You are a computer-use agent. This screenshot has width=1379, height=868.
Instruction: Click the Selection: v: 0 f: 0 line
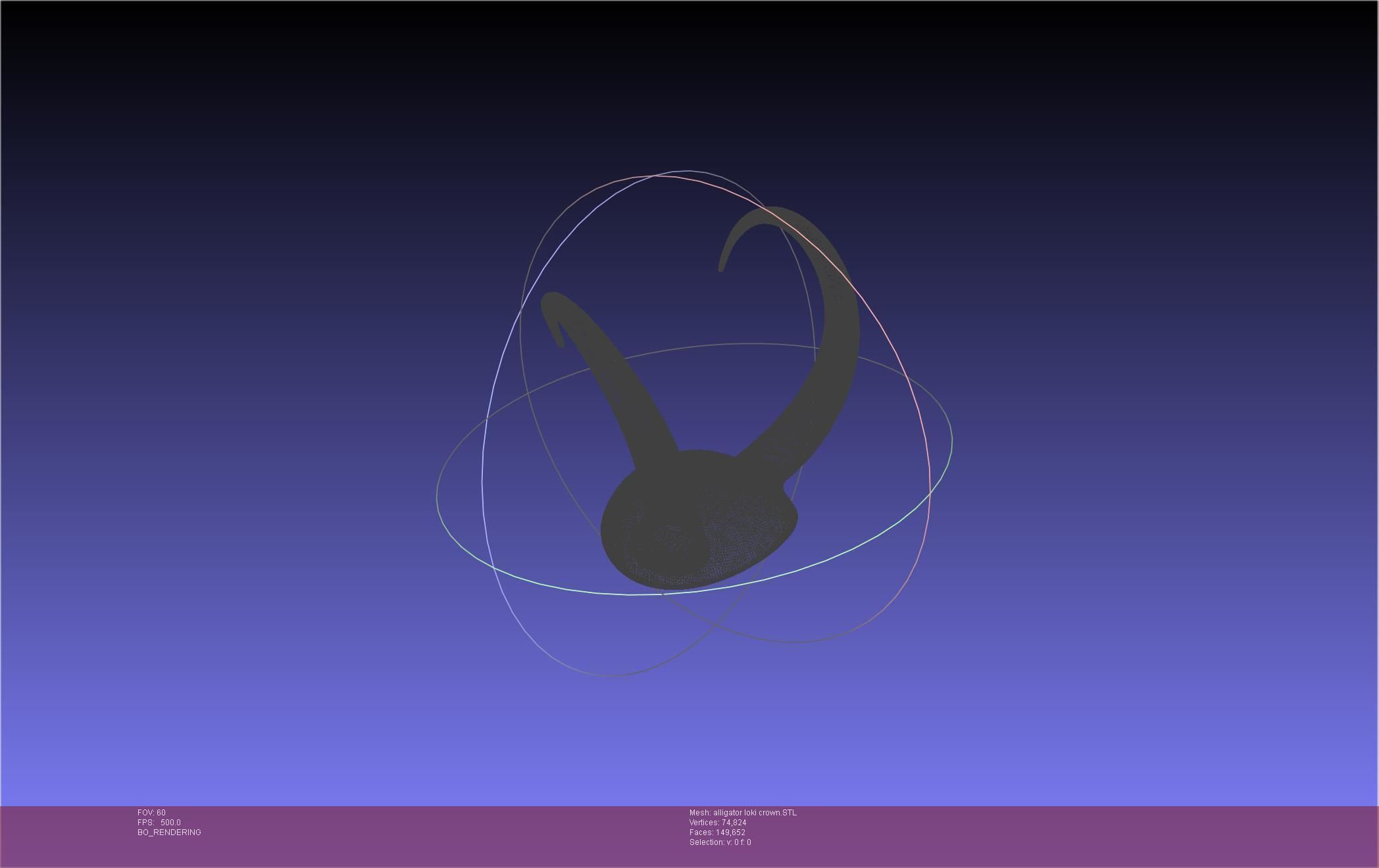tap(720, 842)
